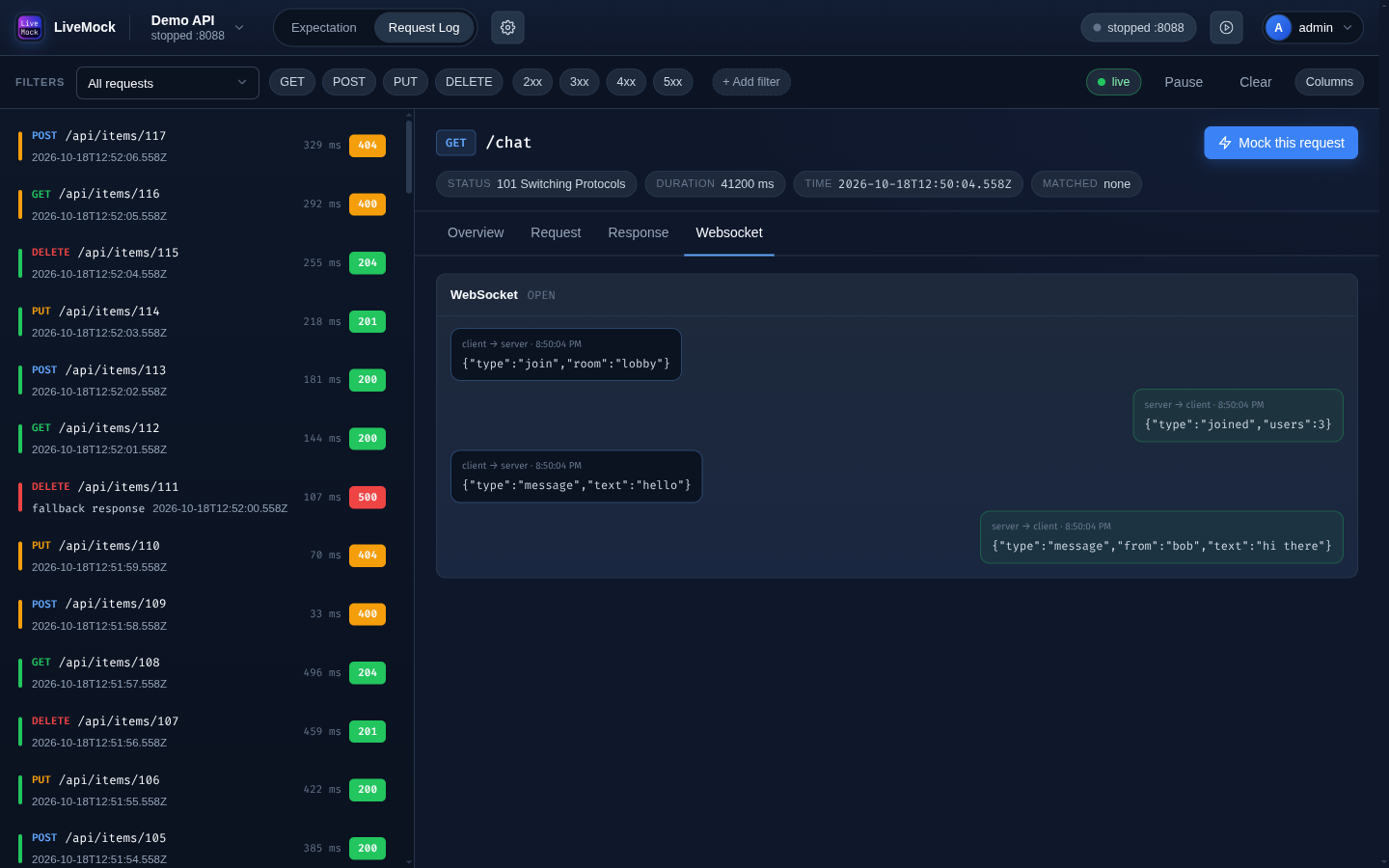Viewport: 1389px width, 868px height.
Task: Toggle the GET method filter
Action: click(x=292, y=82)
